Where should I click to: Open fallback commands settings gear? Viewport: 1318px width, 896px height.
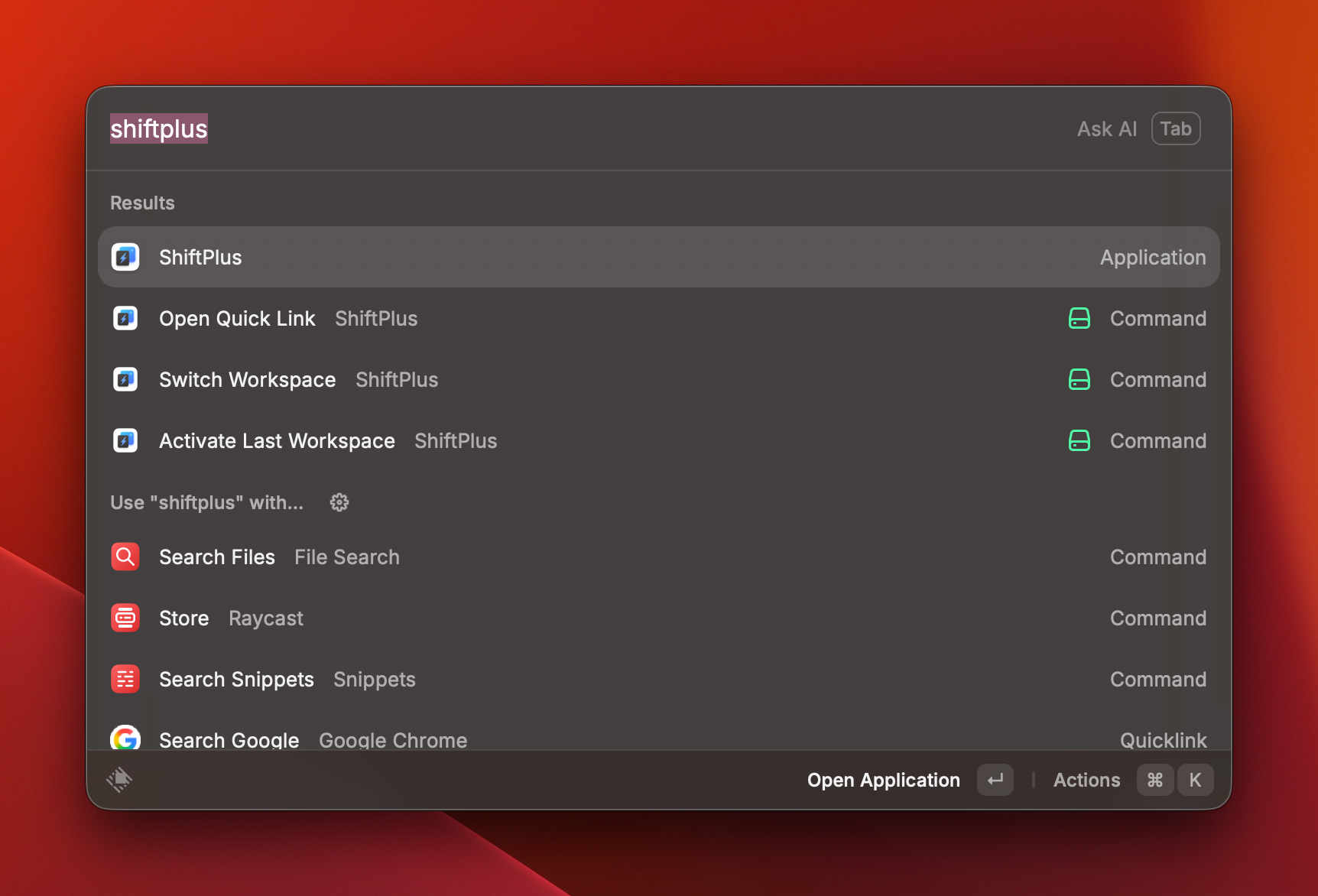(339, 502)
